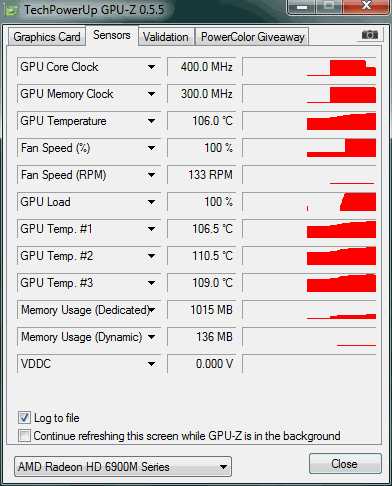Click the GPU Load red history graph
Image resolution: width=392 pixels, height=486 pixels.
309,202
